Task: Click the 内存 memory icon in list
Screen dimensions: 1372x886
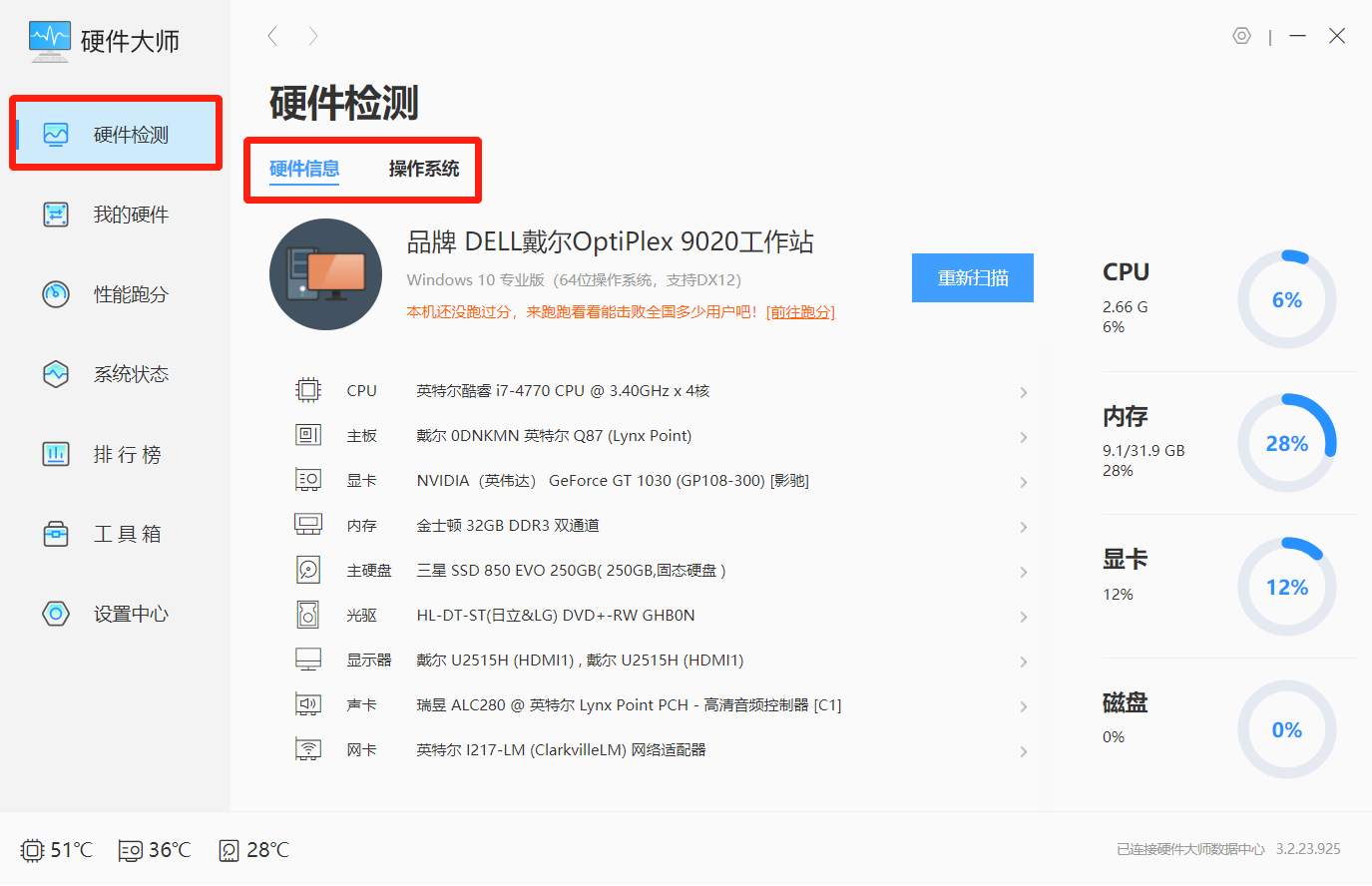Action: 308,525
